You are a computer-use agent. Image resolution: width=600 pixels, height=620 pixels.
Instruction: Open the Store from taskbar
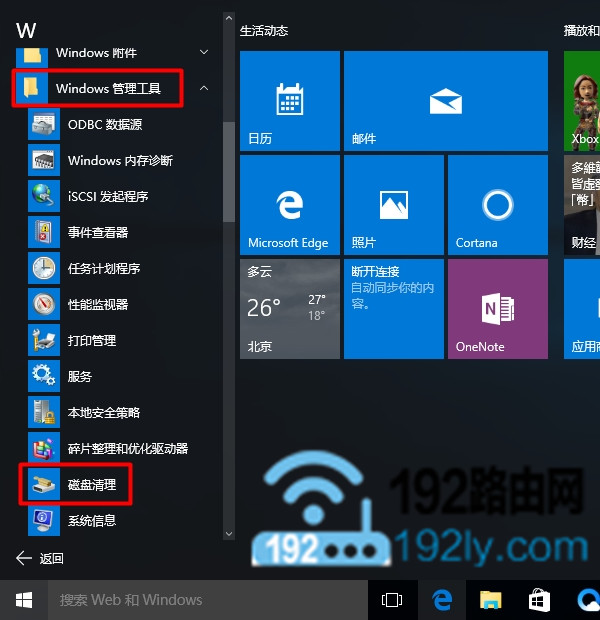tap(539, 600)
